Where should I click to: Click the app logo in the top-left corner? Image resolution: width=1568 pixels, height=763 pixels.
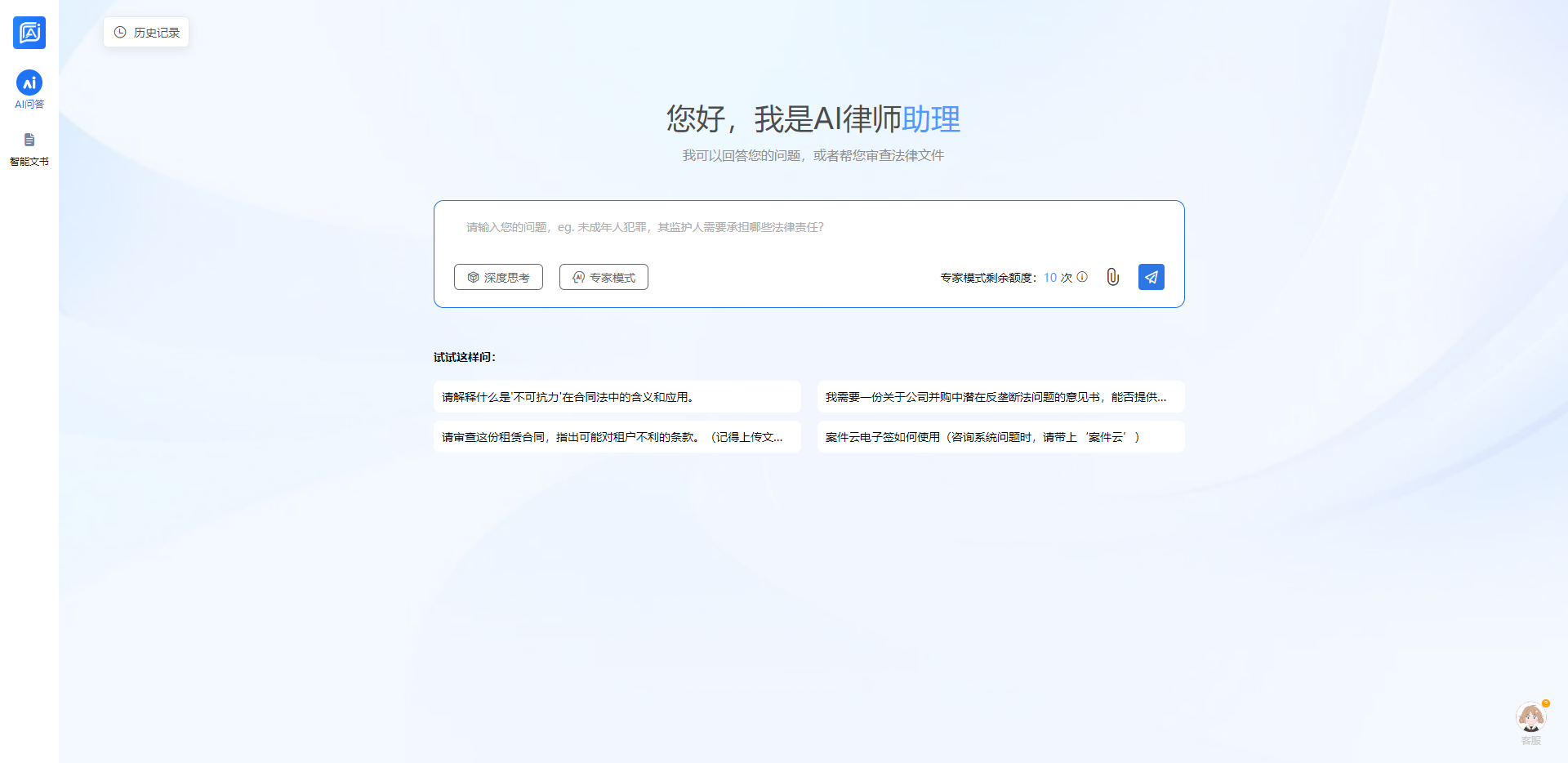point(29,33)
